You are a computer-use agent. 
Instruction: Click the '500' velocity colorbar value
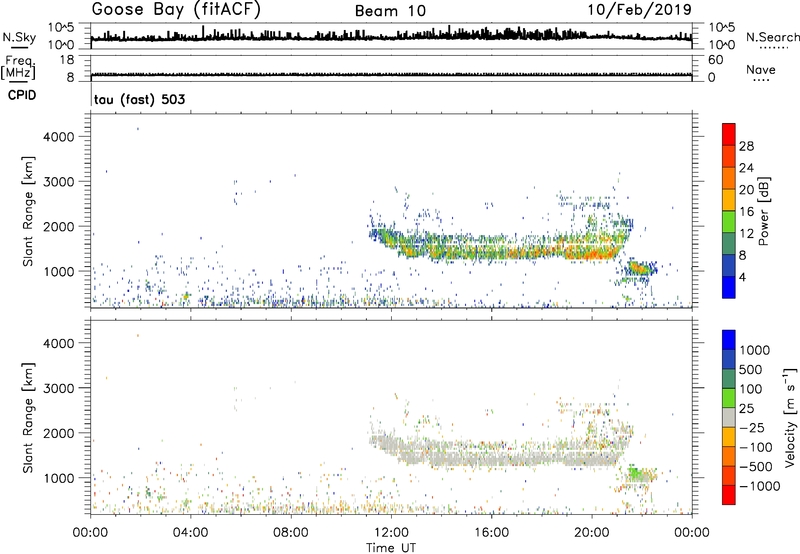tap(751, 370)
